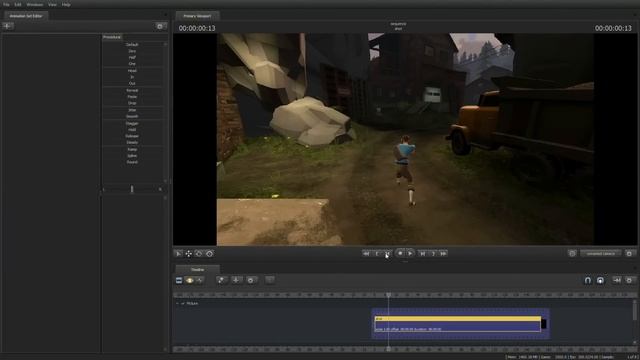Apply the Stagger procedural preset
The height and width of the screenshot is (360, 640).
[132, 123]
